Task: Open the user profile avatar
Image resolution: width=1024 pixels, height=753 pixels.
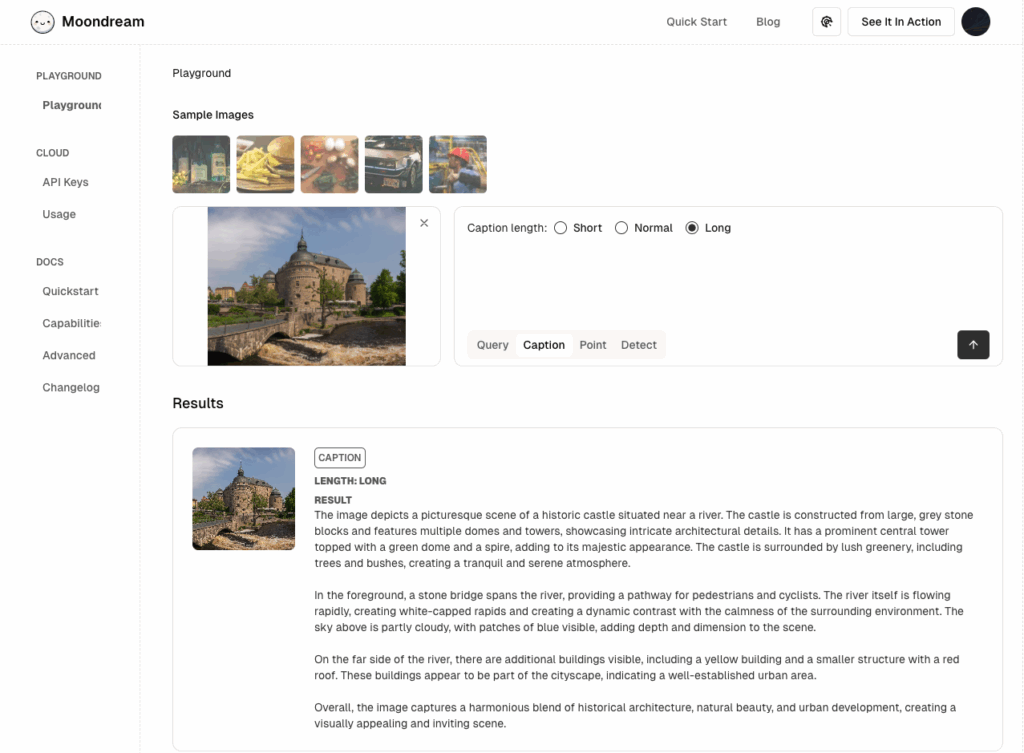Action: [x=975, y=22]
